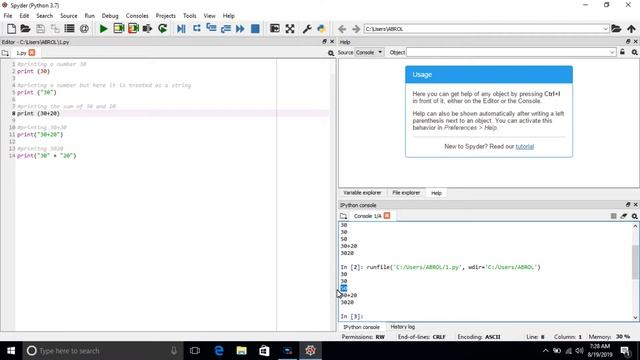The height and width of the screenshot is (360, 640).
Task: Start debugging with the debug file icon
Action: (x=181, y=29)
